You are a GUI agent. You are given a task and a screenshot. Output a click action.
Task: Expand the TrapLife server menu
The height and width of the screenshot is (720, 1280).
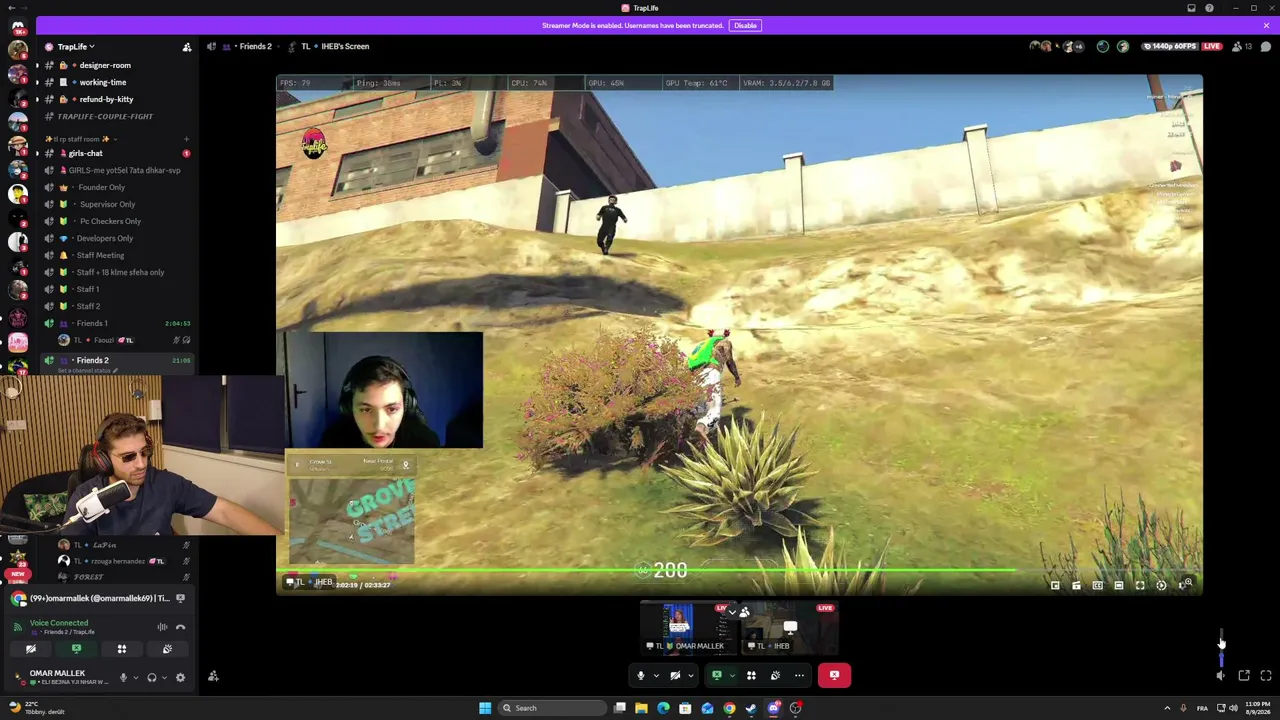tap(77, 47)
